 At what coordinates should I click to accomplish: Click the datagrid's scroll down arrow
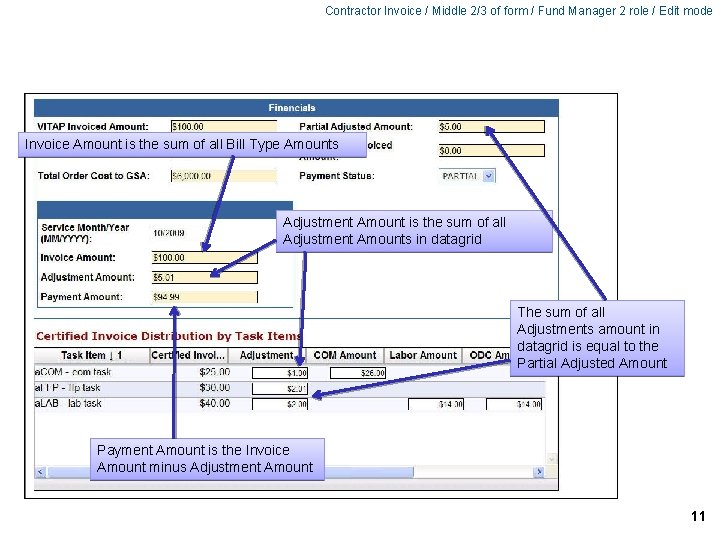click(x=551, y=459)
